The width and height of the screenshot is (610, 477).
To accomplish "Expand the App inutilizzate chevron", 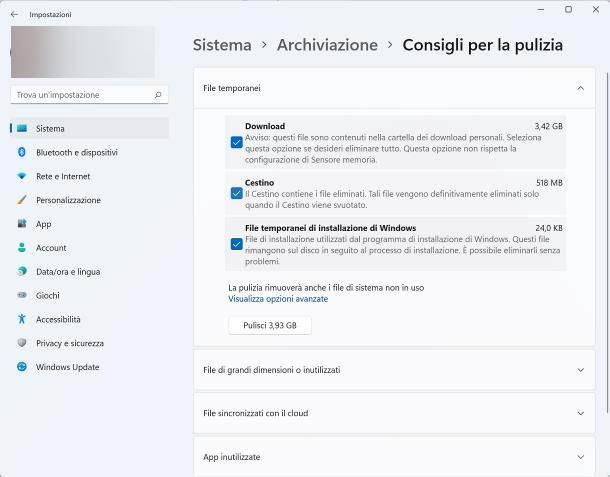I will coord(580,457).
